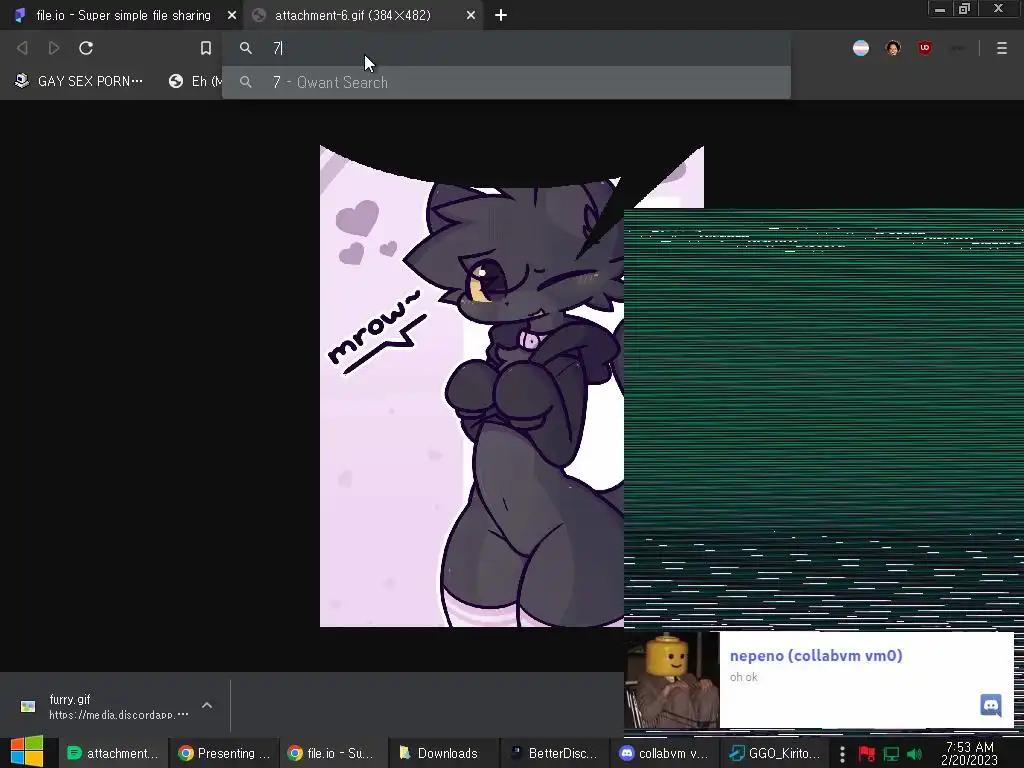Go back one page

coord(22,48)
